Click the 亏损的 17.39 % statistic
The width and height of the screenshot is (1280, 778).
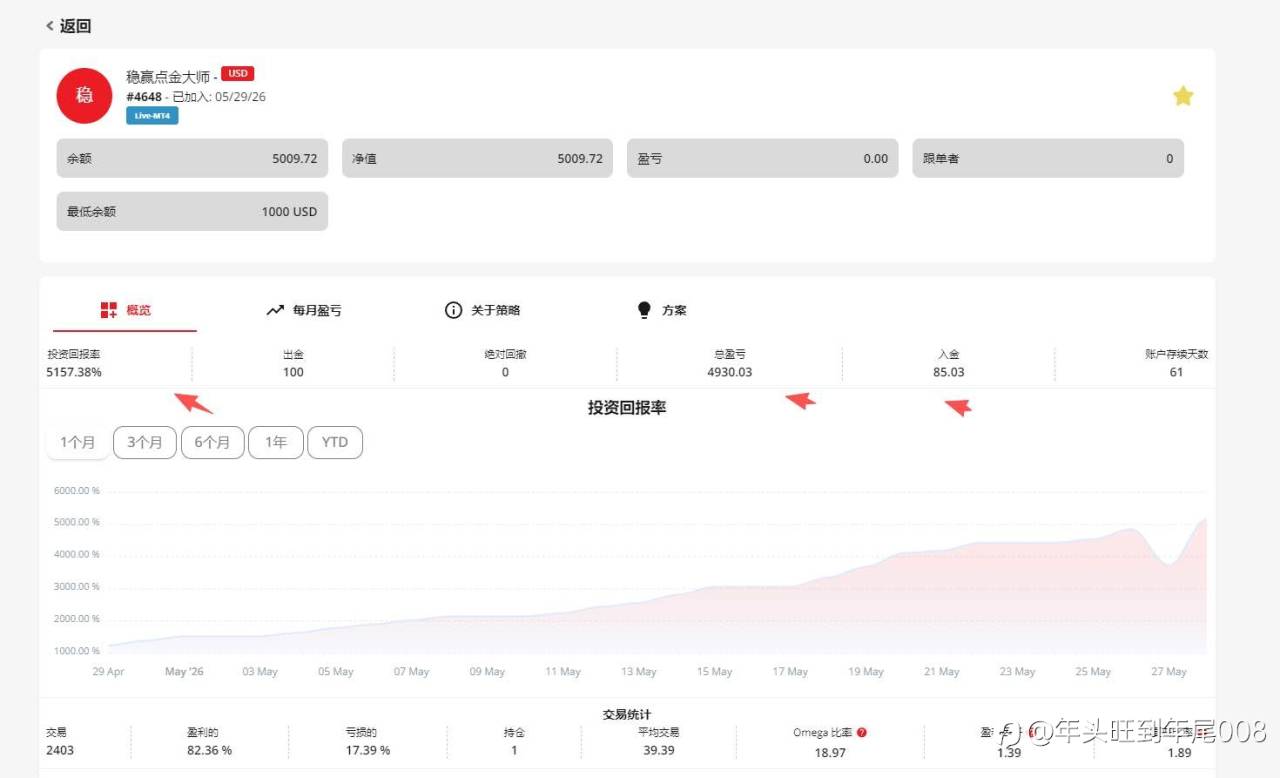point(367,741)
